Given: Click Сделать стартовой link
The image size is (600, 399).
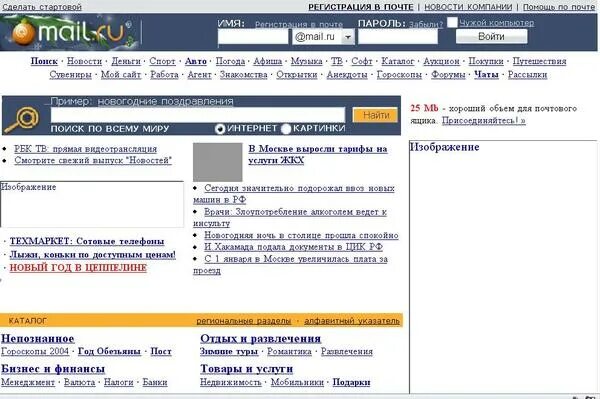Looking at the screenshot, I should 42,7.
